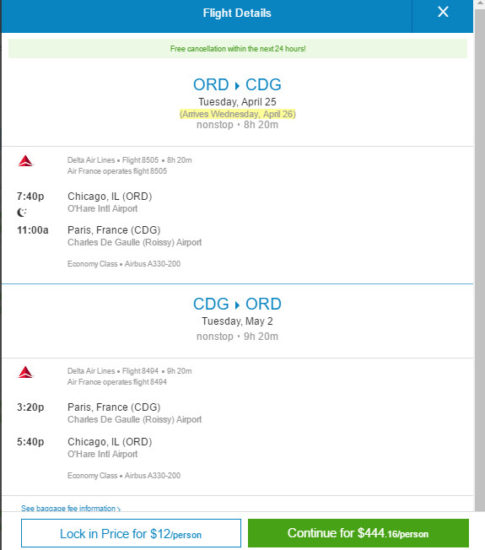
Task: Click the arrow between ORD and CDG outbound
Action: [237, 86]
